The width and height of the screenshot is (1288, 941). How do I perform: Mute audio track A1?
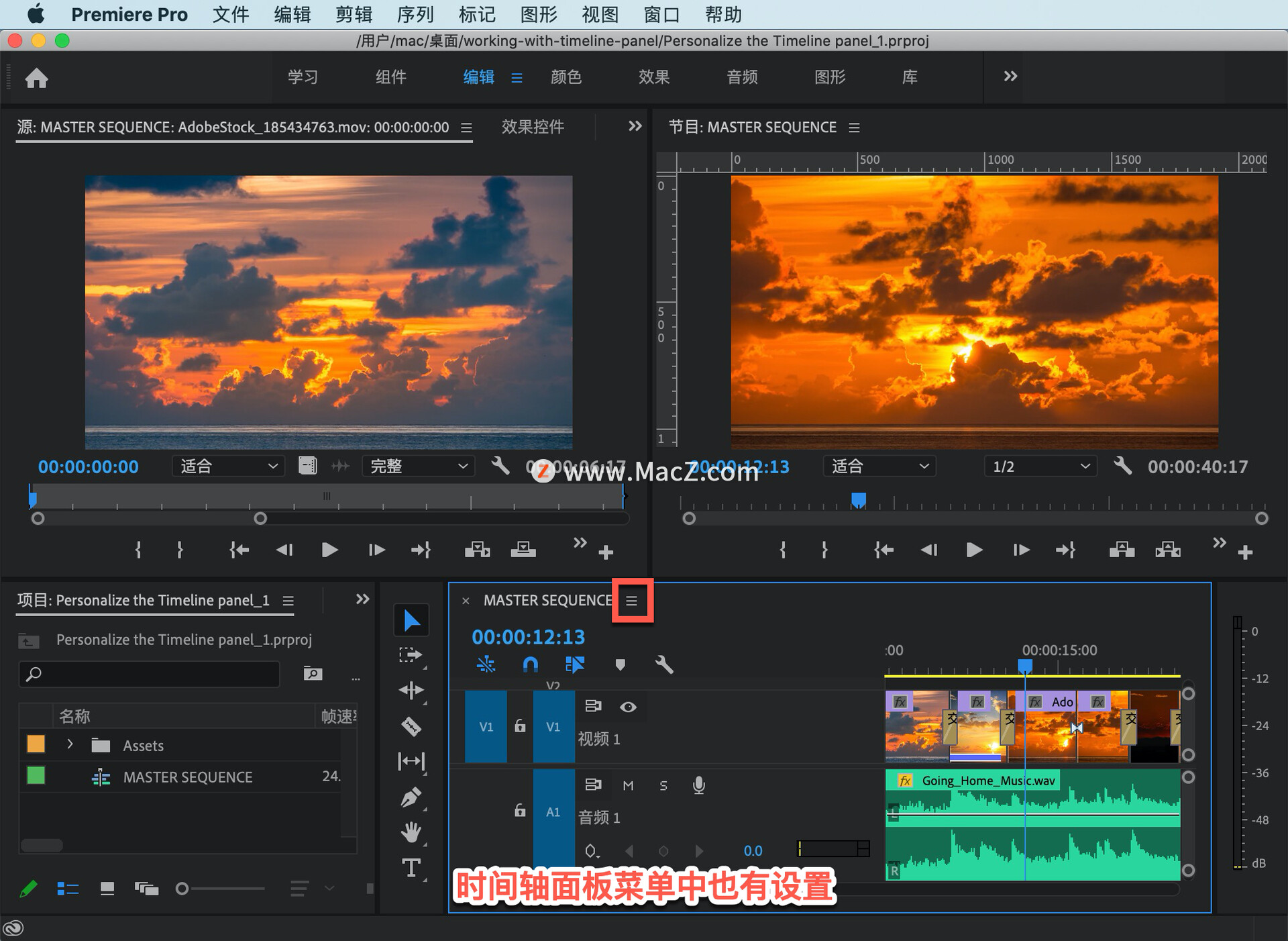[628, 785]
